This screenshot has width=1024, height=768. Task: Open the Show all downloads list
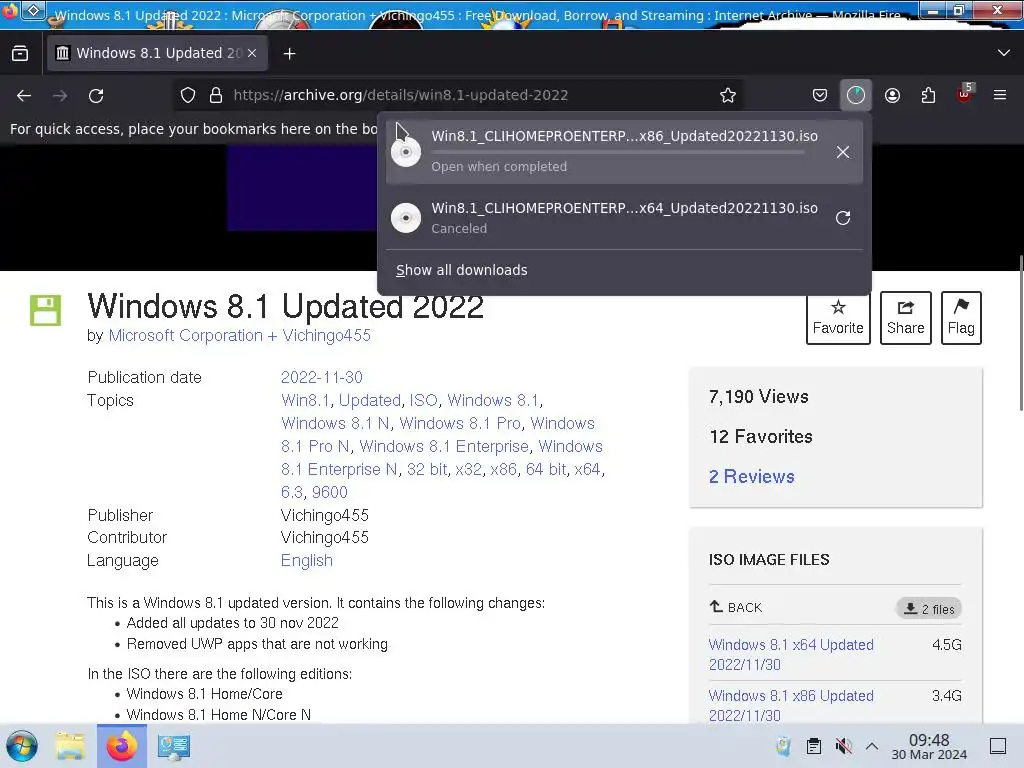(461, 270)
